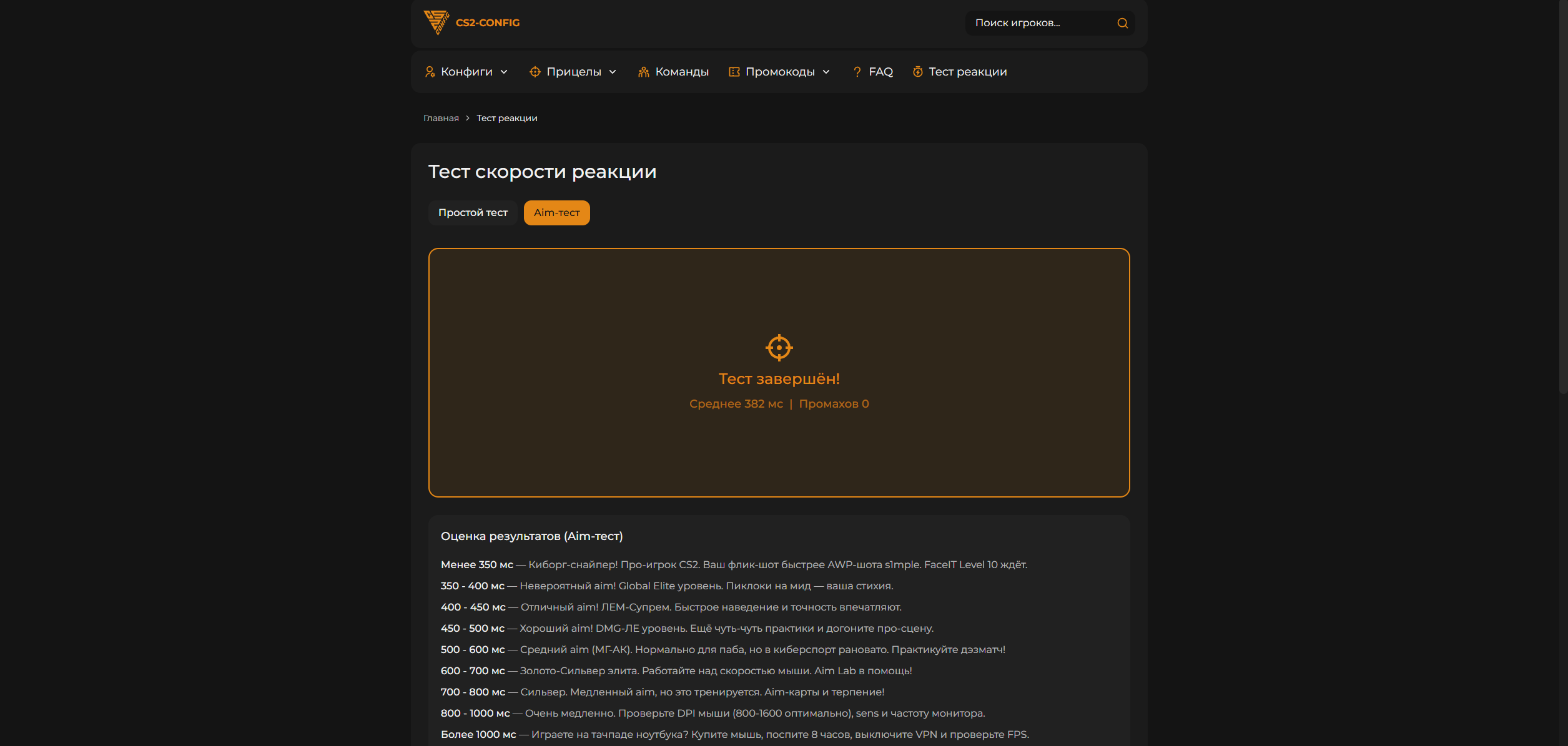The image size is (1568, 746).
Task: Click the CS2-CONFIG site title text
Action: 488,22
